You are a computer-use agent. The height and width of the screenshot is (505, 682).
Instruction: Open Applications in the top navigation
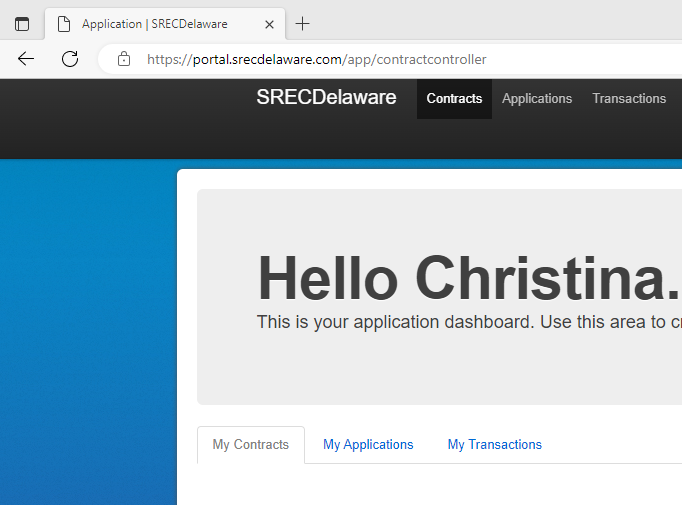tap(537, 99)
